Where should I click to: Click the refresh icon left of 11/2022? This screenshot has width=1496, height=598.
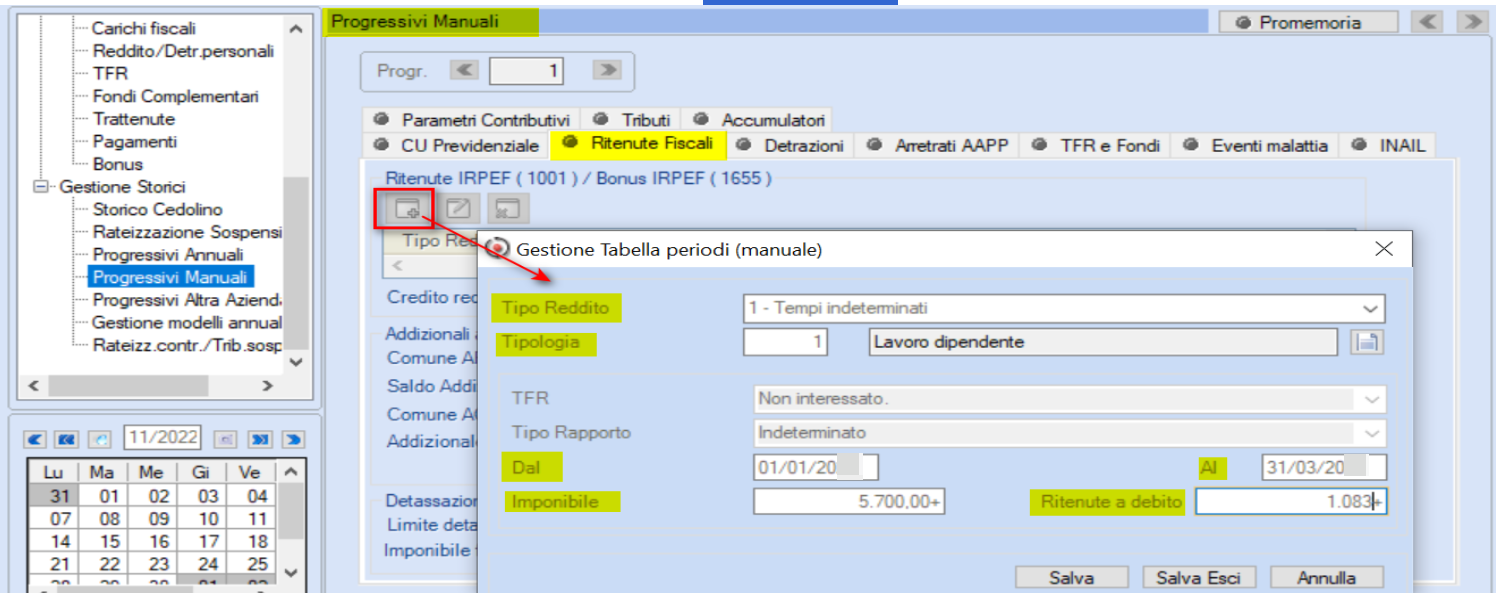100,439
